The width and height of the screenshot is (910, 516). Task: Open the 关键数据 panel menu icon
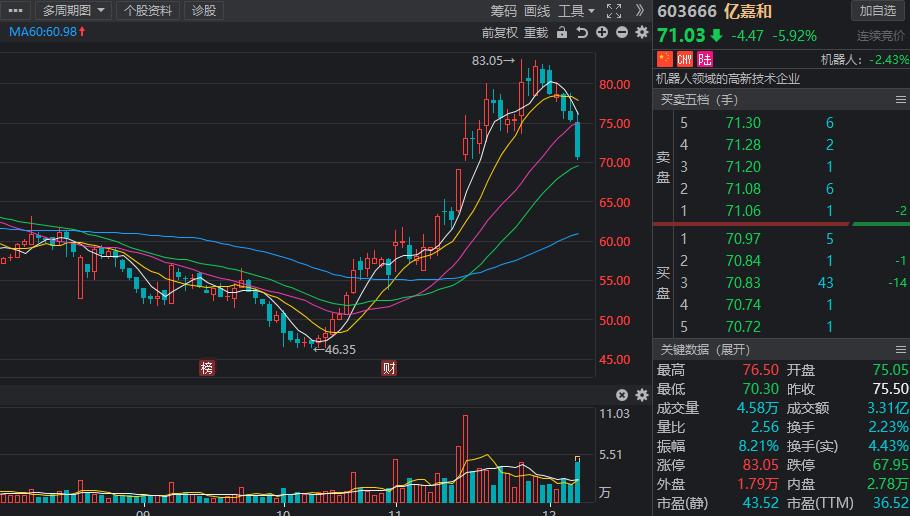901,349
